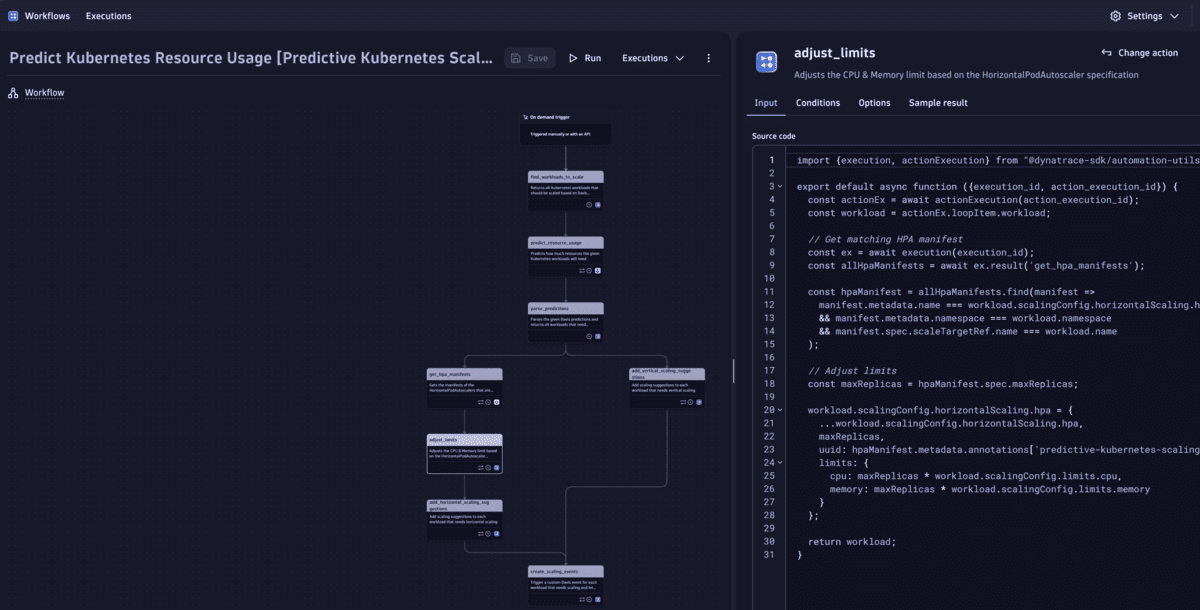Click the 'maxReplicas,' code line

[851, 437]
